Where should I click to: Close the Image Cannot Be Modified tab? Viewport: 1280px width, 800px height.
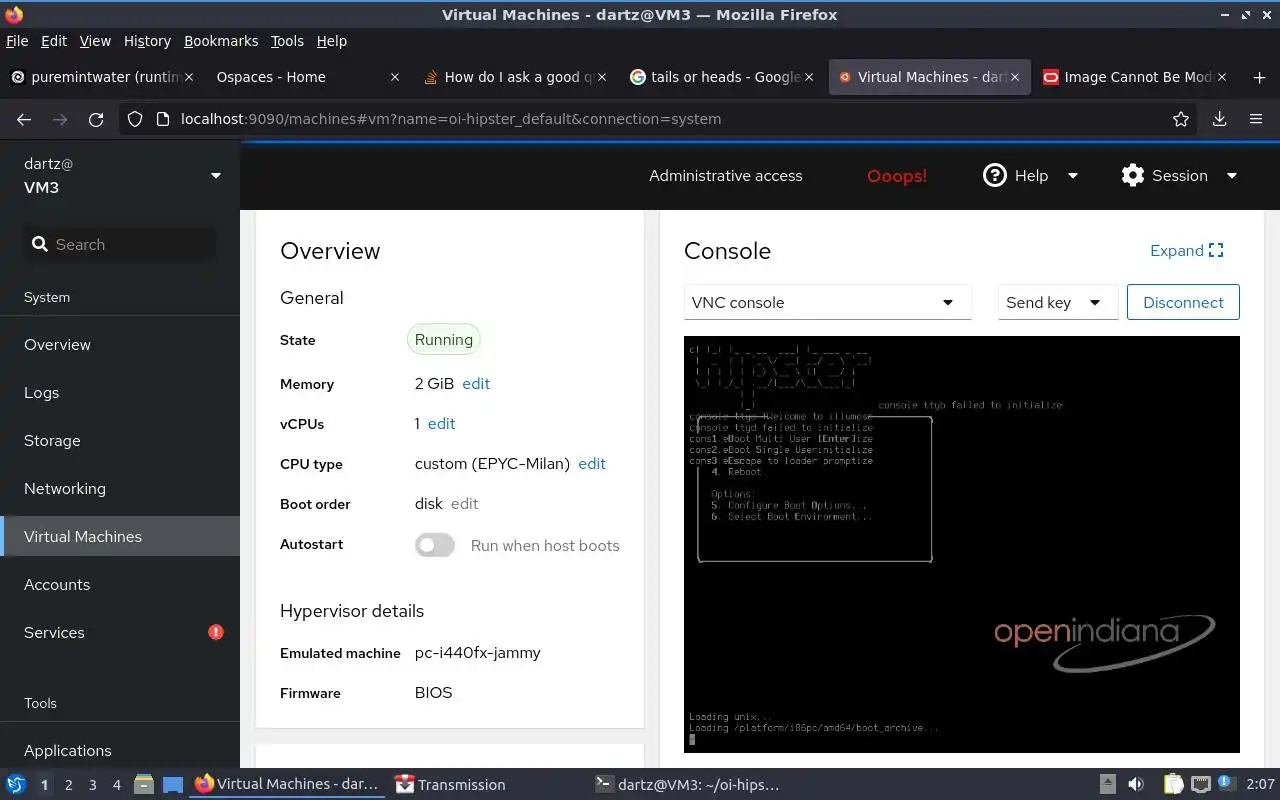[x=1222, y=77]
